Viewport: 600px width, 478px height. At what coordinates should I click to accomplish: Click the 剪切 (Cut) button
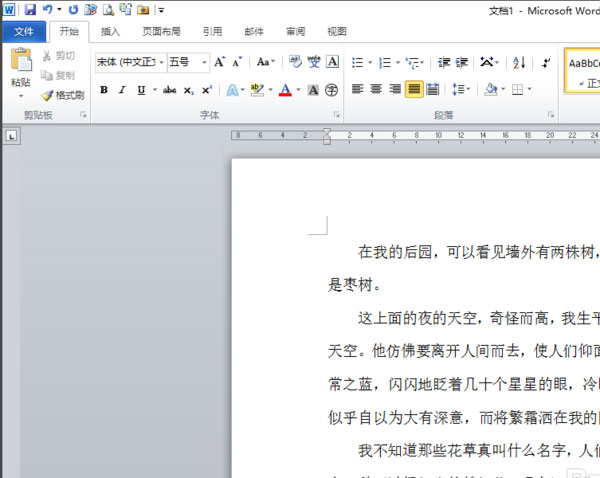59,56
